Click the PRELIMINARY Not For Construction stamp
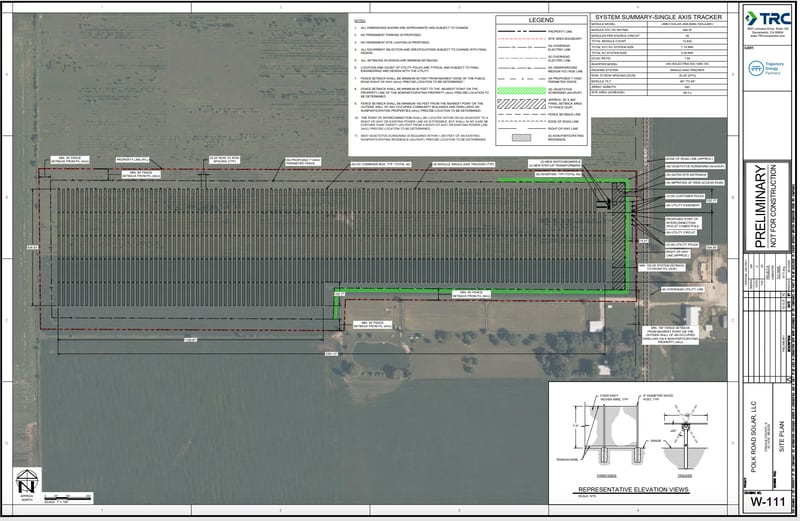800x521 pixels. click(766, 206)
